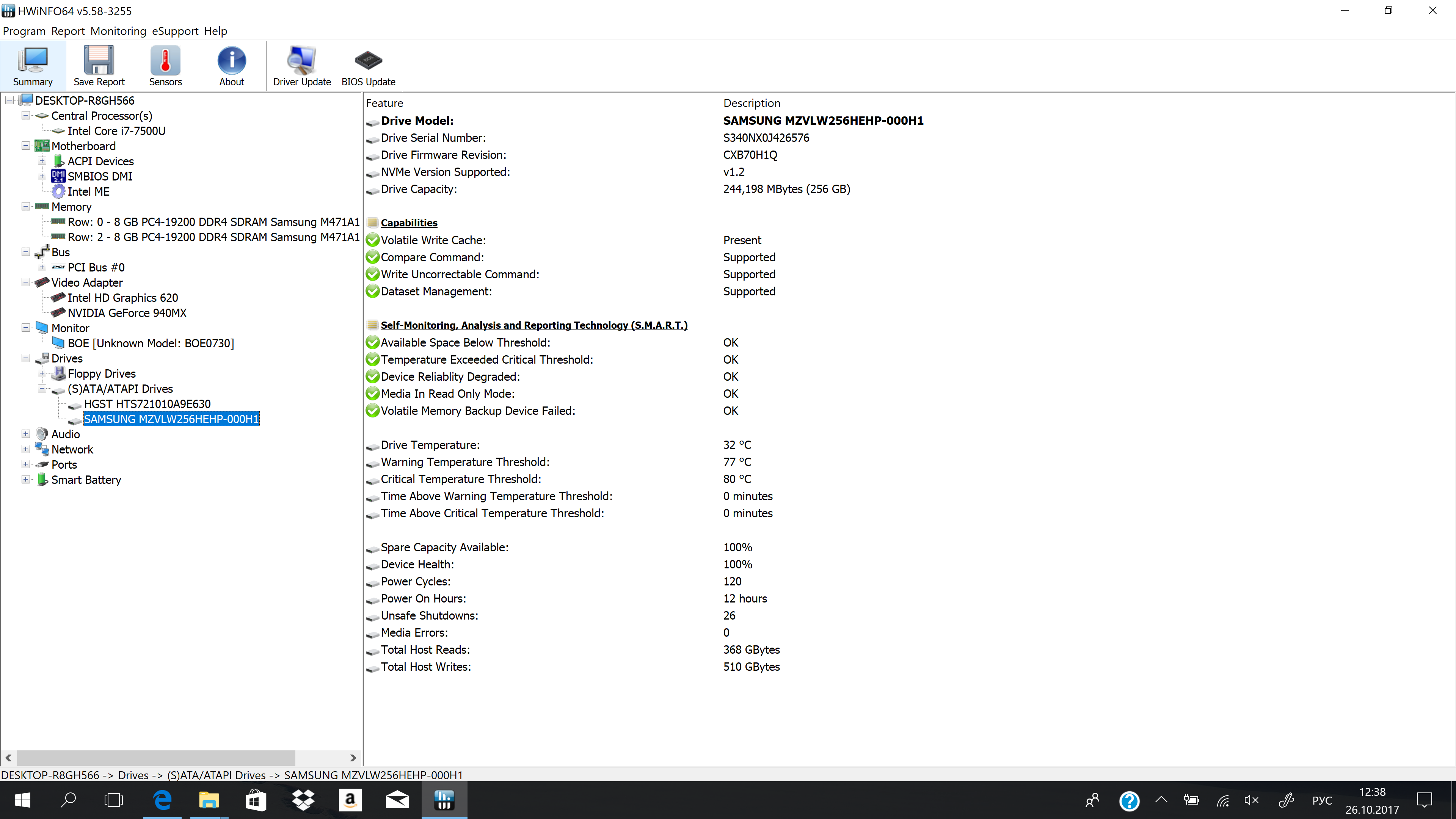Open the Summary toolbar icon

[x=33, y=66]
